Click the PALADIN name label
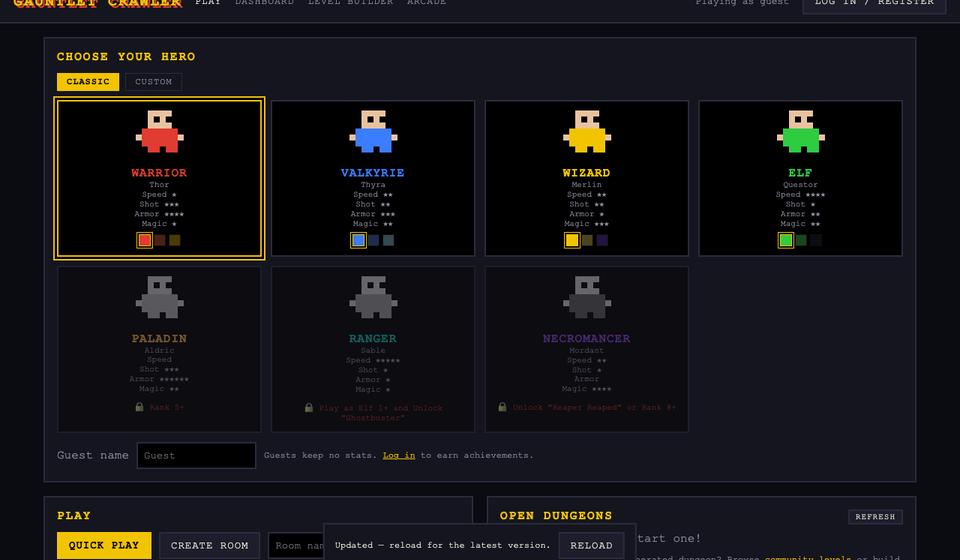 pyautogui.click(x=159, y=338)
